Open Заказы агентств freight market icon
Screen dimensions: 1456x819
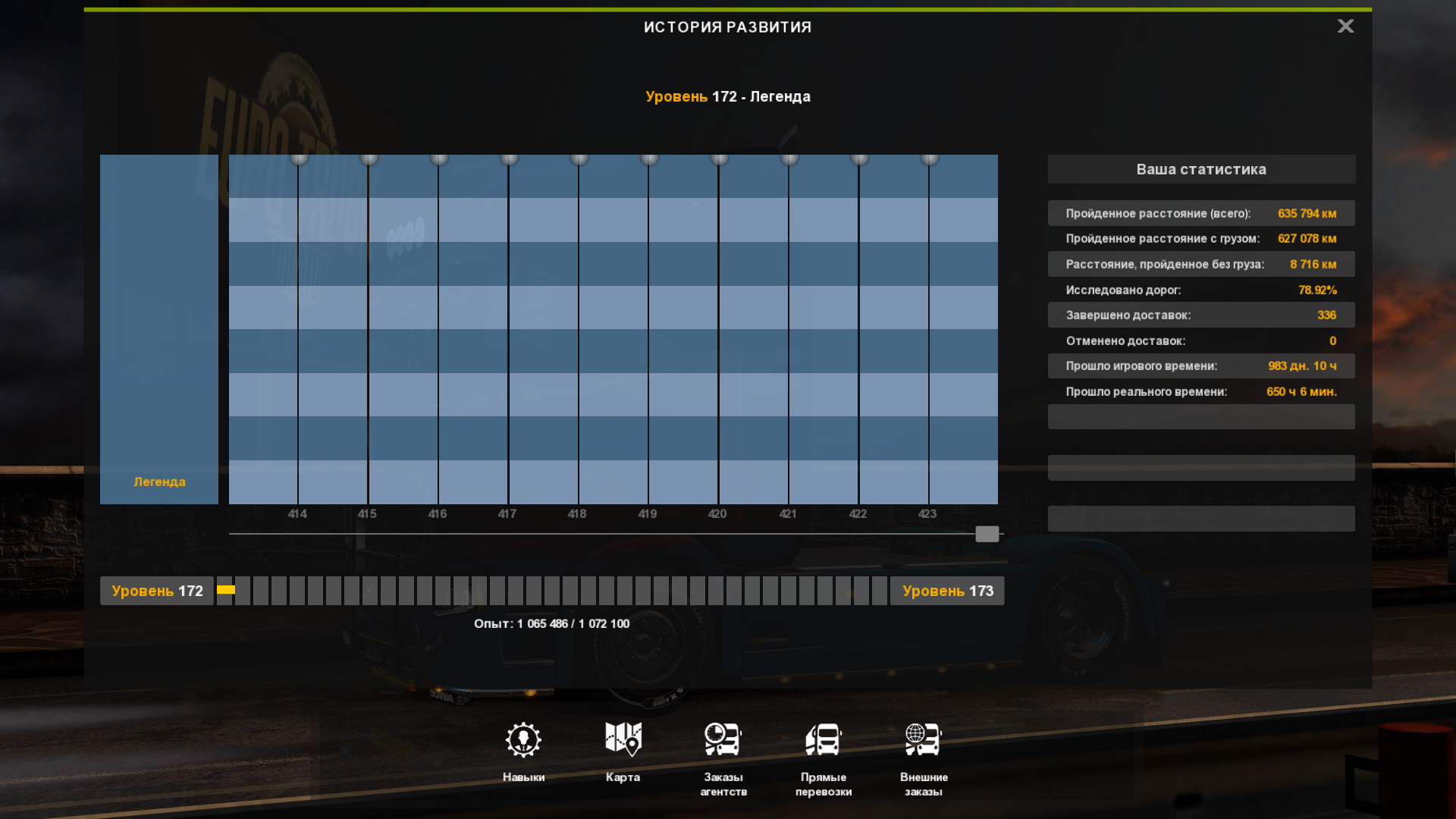pos(723,740)
